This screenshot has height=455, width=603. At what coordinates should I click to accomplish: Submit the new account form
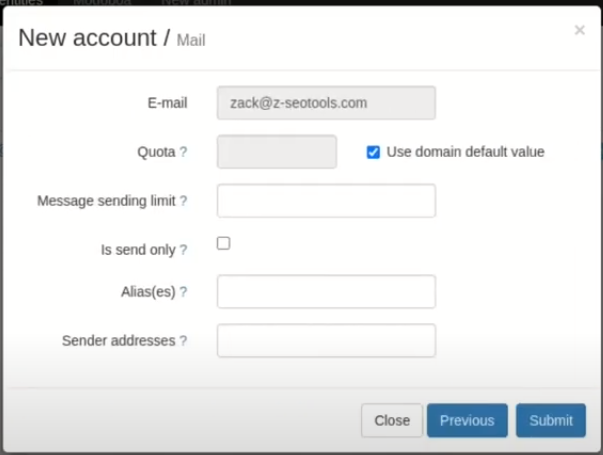551,420
